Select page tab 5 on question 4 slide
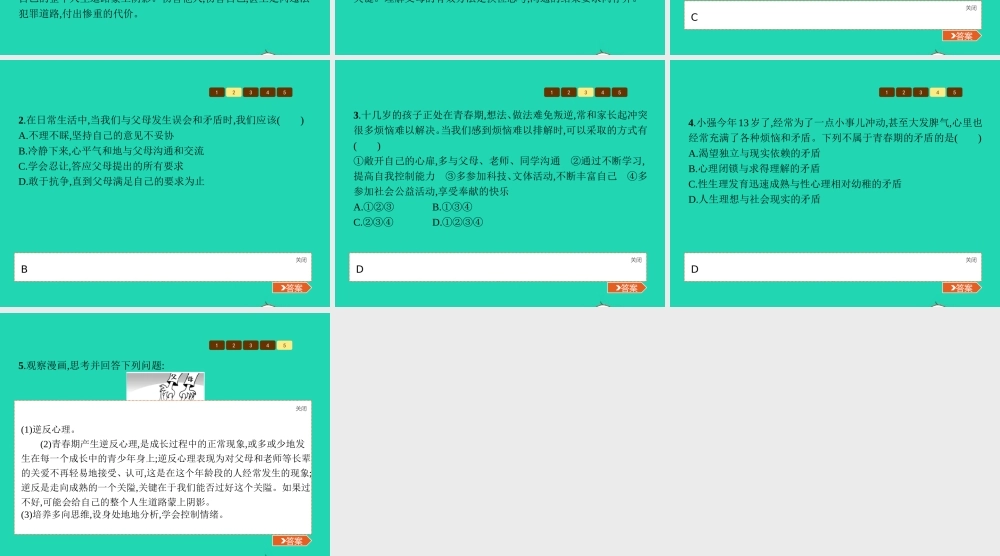Image resolution: width=1000 pixels, height=556 pixels. (x=954, y=92)
